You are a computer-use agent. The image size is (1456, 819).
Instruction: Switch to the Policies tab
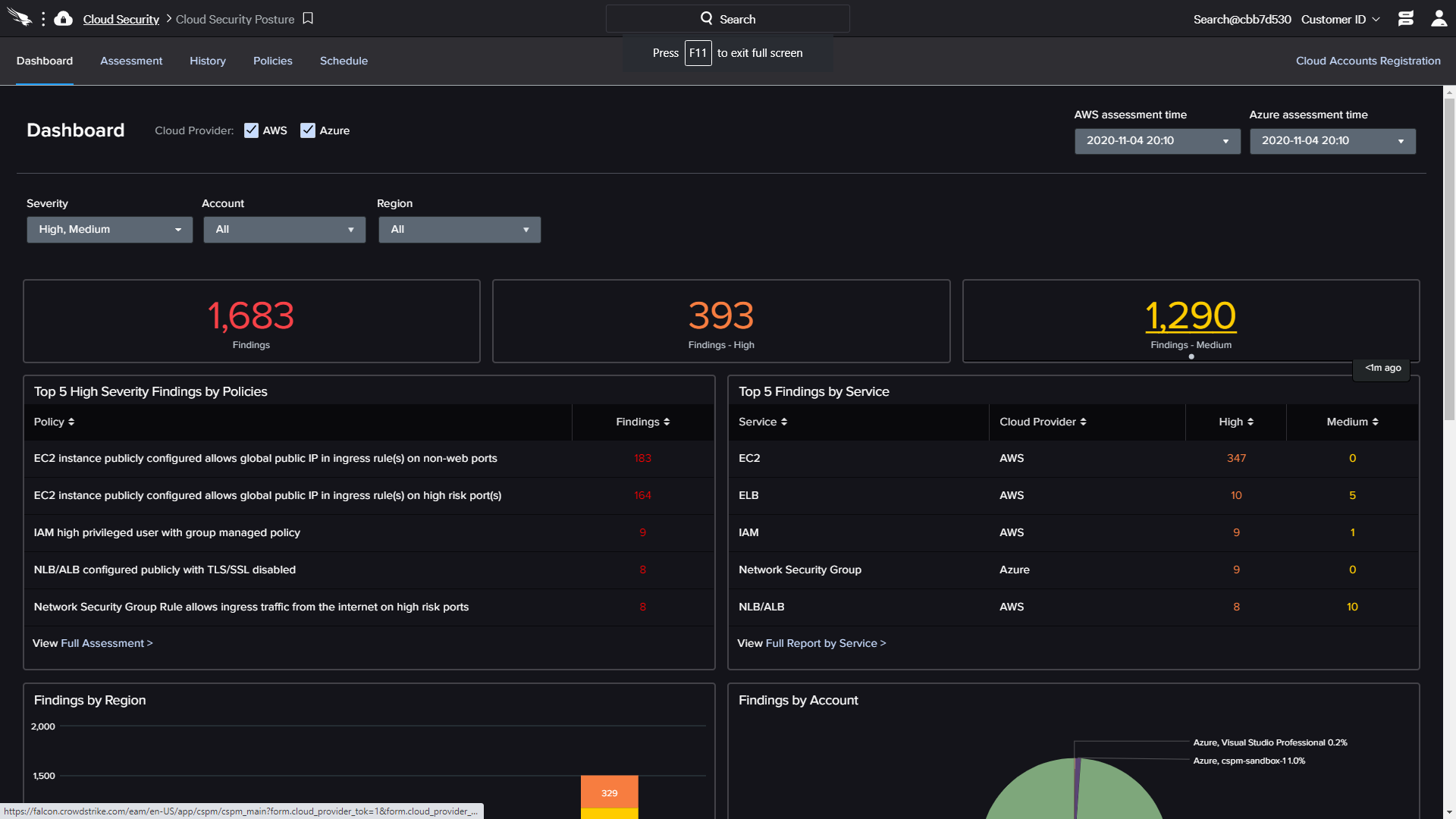coord(272,61)
